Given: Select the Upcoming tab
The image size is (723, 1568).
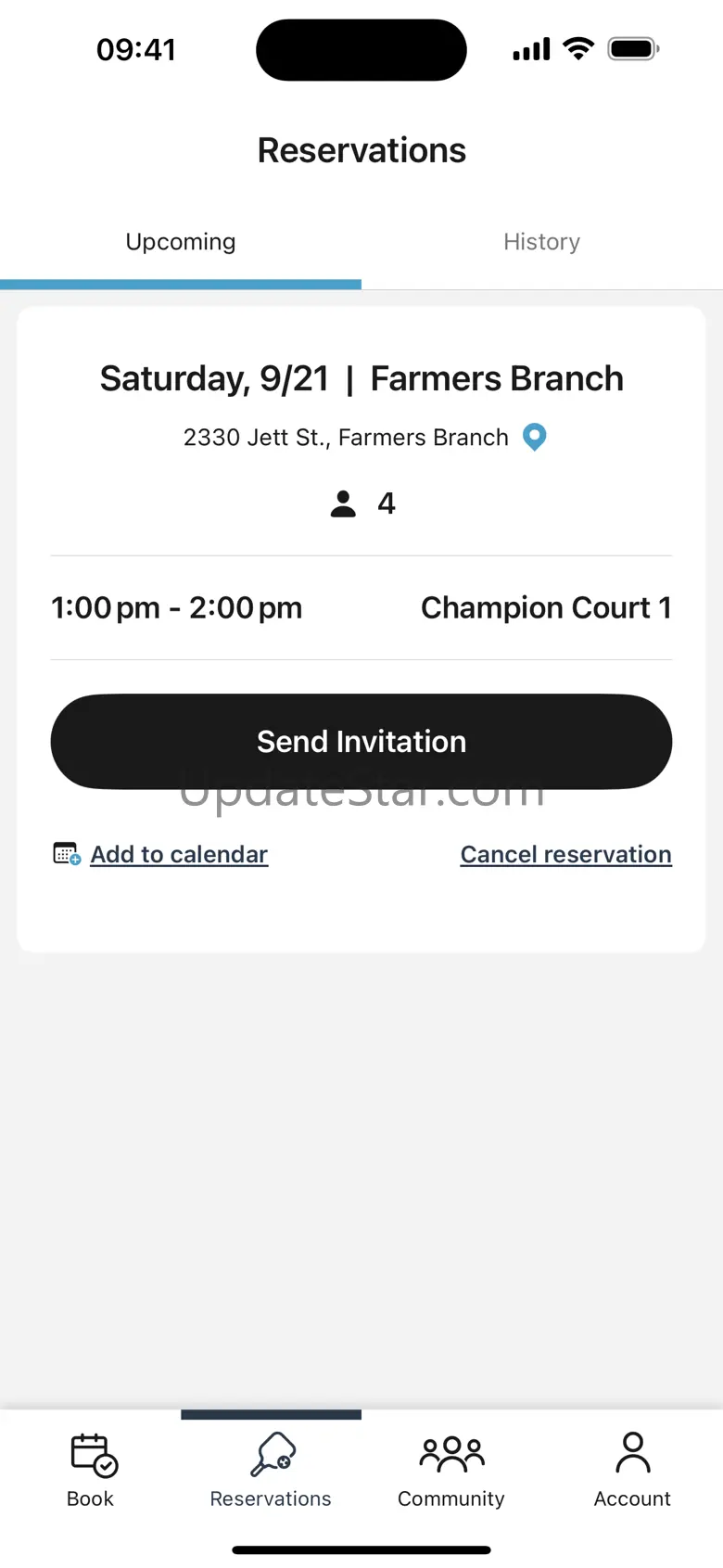Looking at the screenshot, I should pos(181,242).
